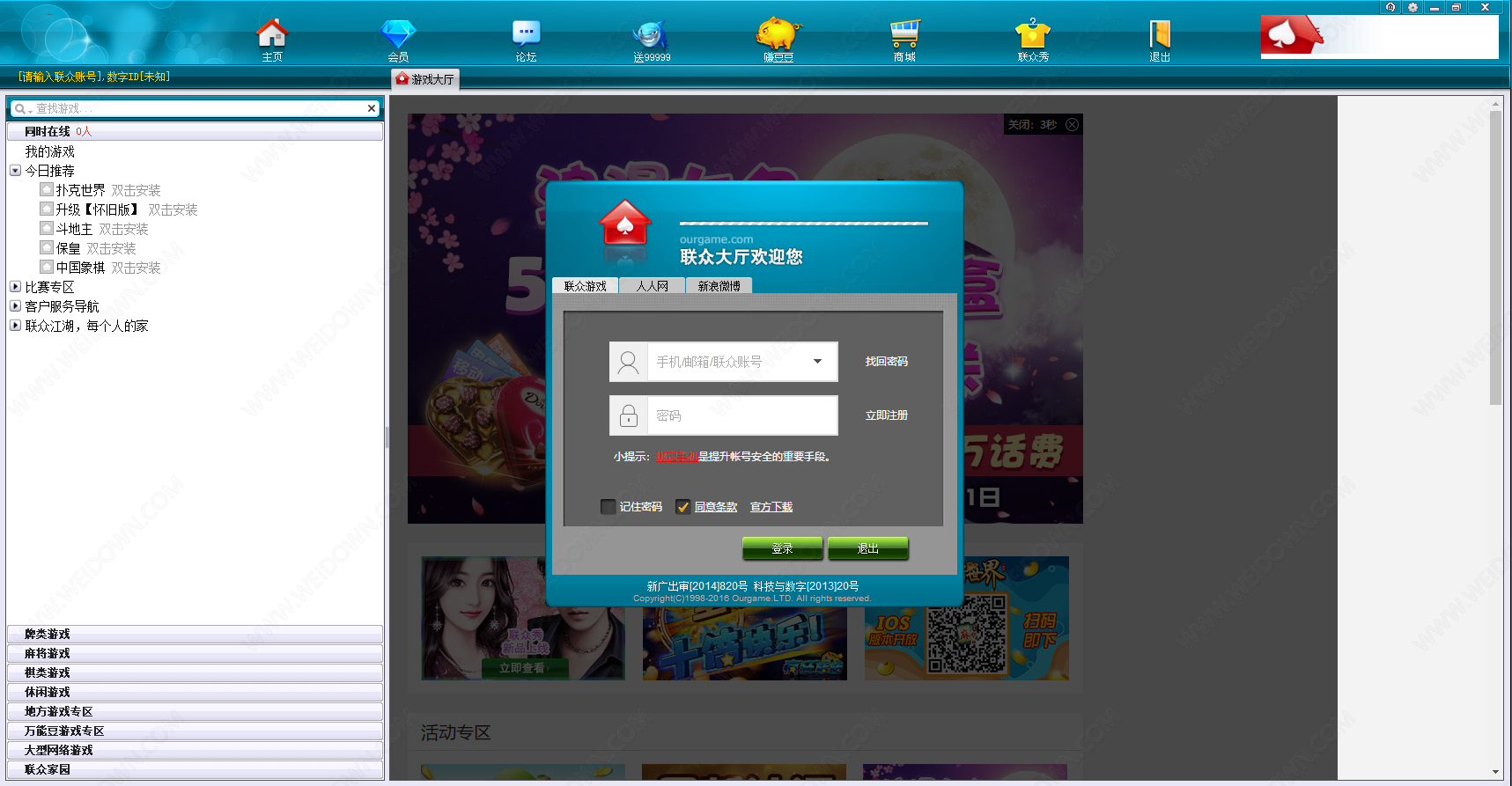Image resolution: width=1512 pixels, height=786 pixels.
Task: Expand the 比赛专区 tree node
Action: pos(15,286)
